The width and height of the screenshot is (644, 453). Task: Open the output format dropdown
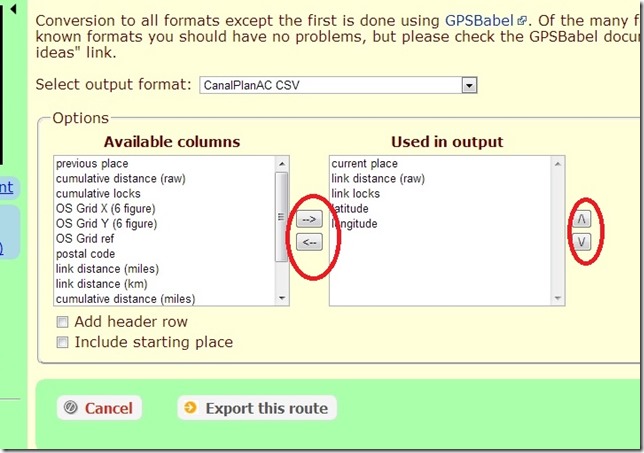pos(338,85)
